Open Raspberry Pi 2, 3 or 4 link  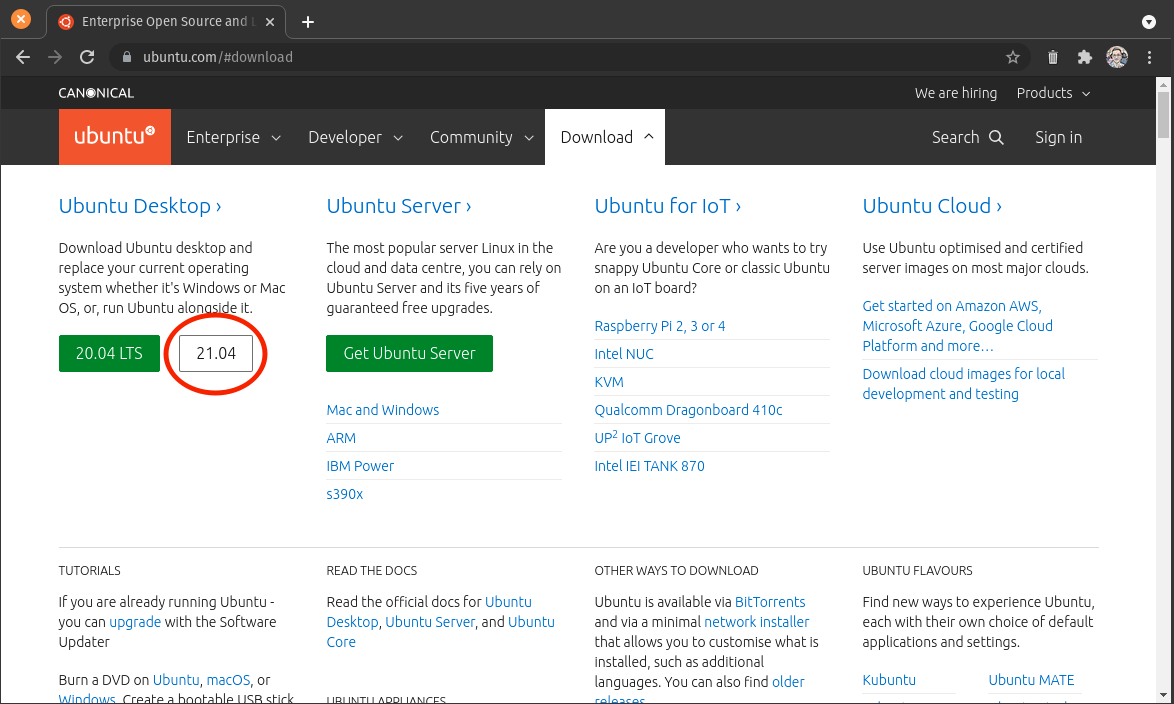pyautogui.click(x=660, y=326)
